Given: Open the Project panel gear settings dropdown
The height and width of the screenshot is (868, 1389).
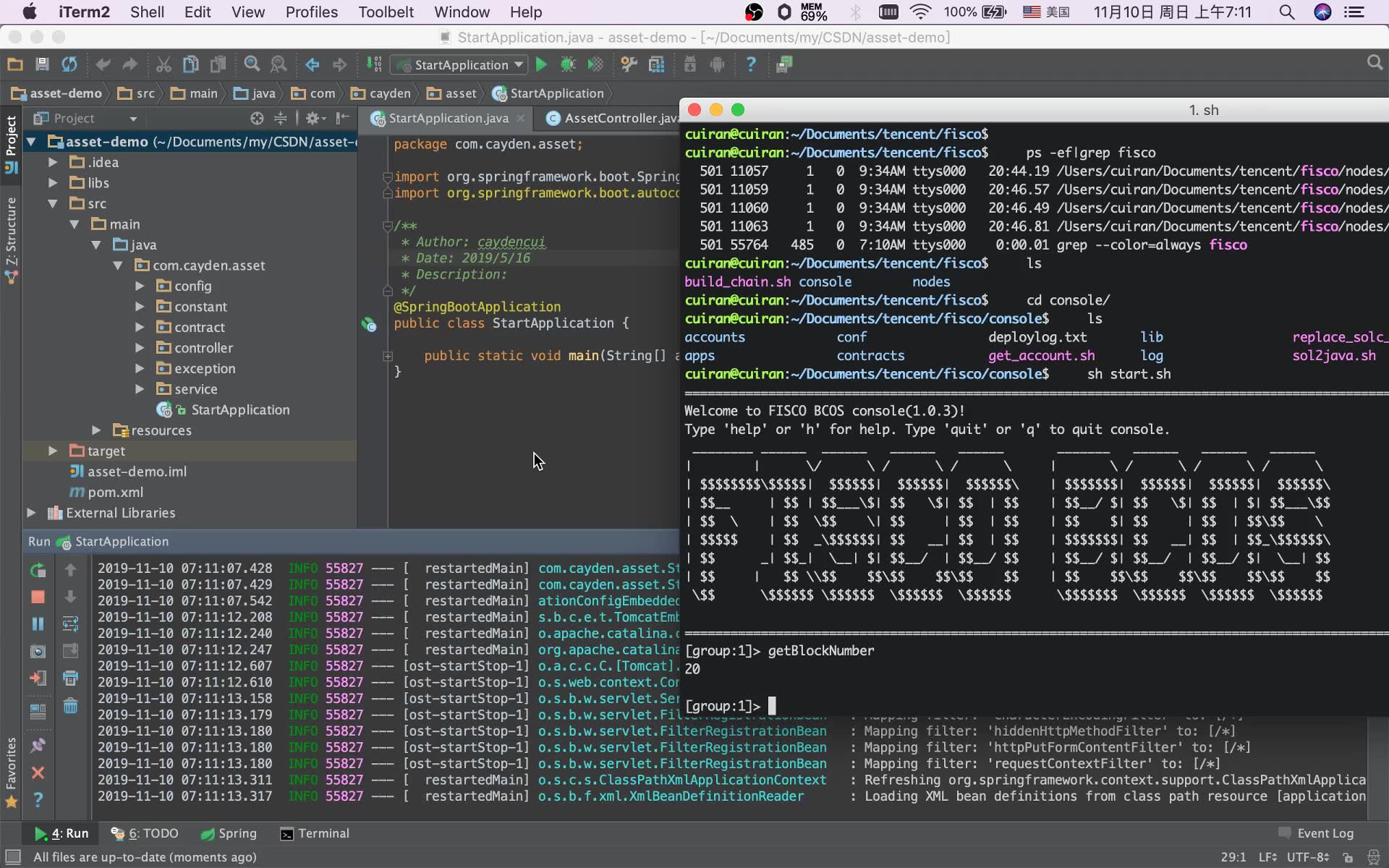Looking at the screenshot, I should [316, 118].
